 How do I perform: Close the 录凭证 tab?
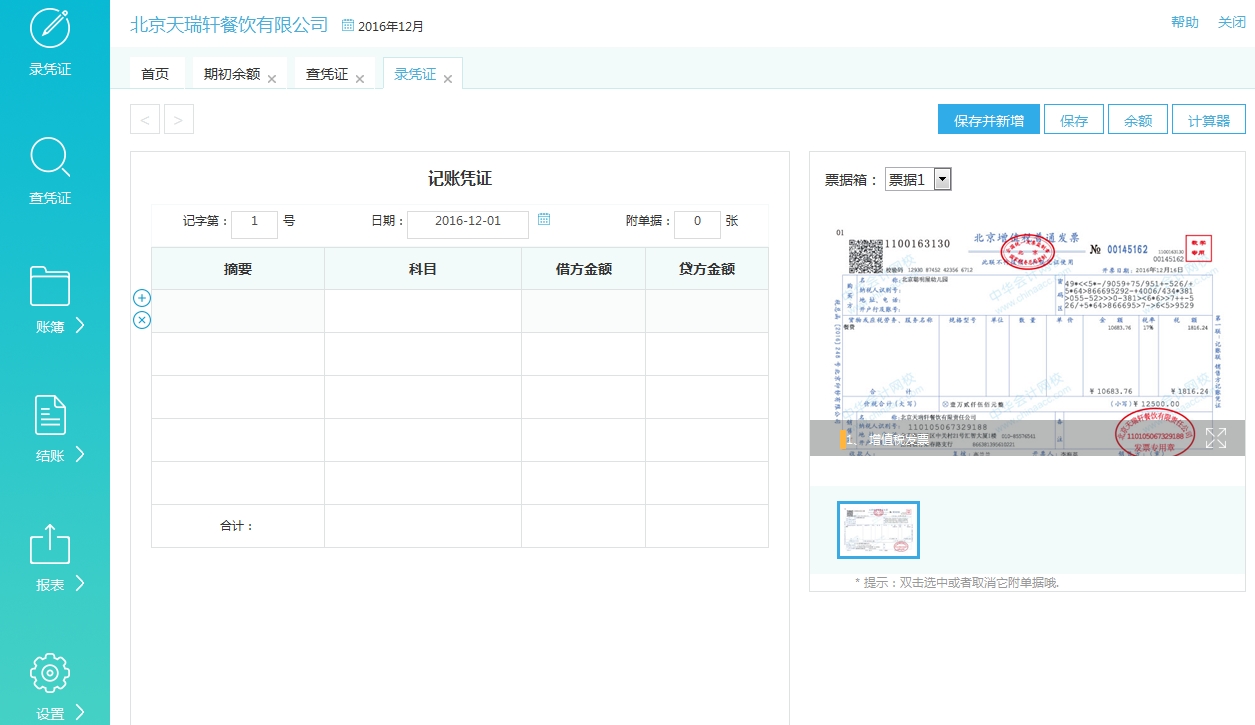tap(448, 79)
